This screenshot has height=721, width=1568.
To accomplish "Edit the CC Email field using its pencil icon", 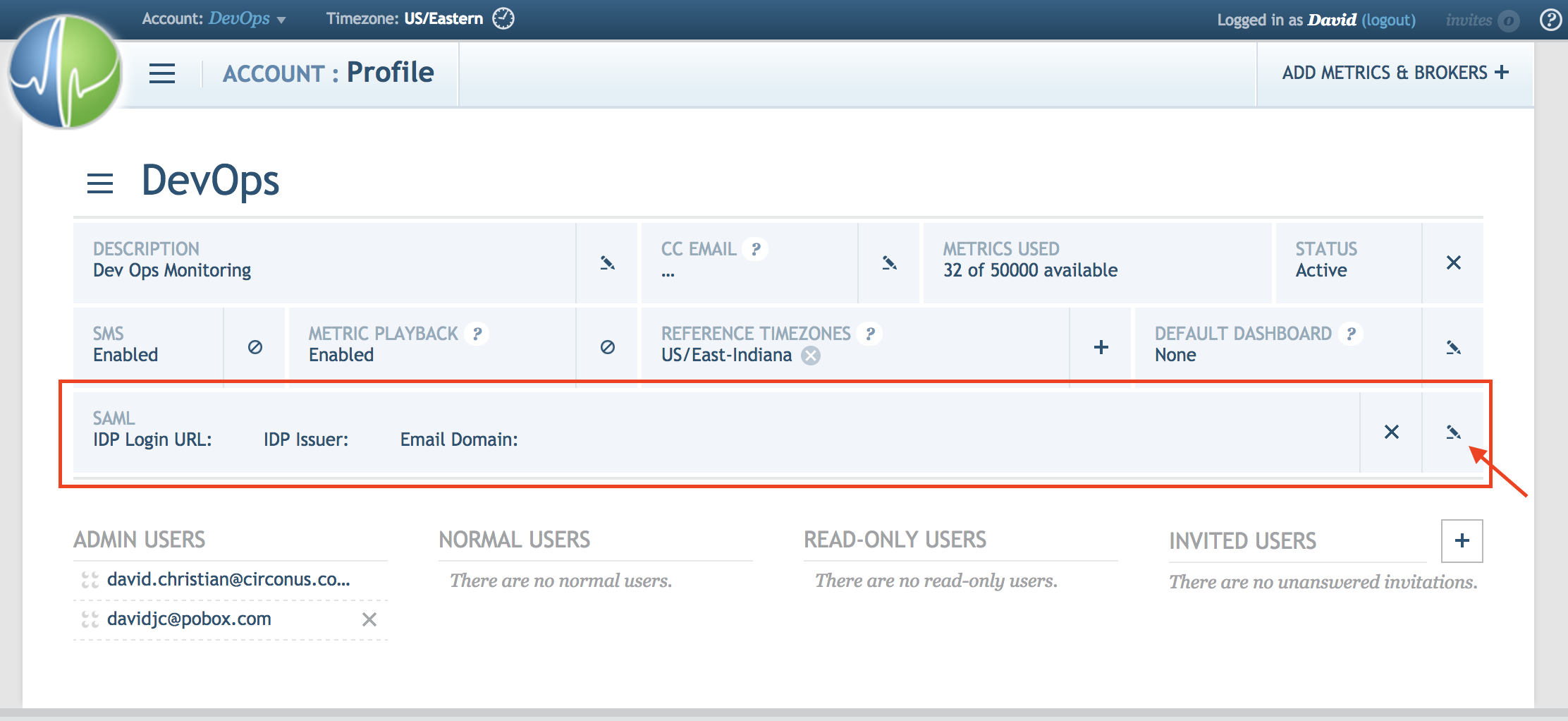I will tap(889, 262).
